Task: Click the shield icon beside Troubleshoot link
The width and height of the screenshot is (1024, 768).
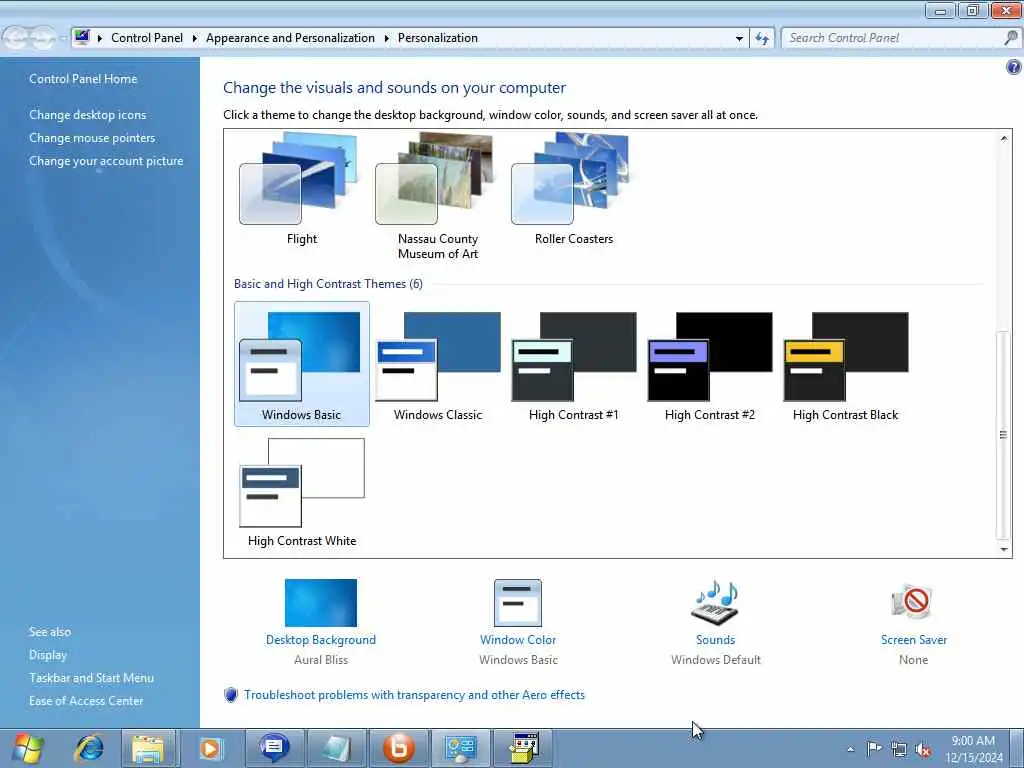Action: click(231, 695)
